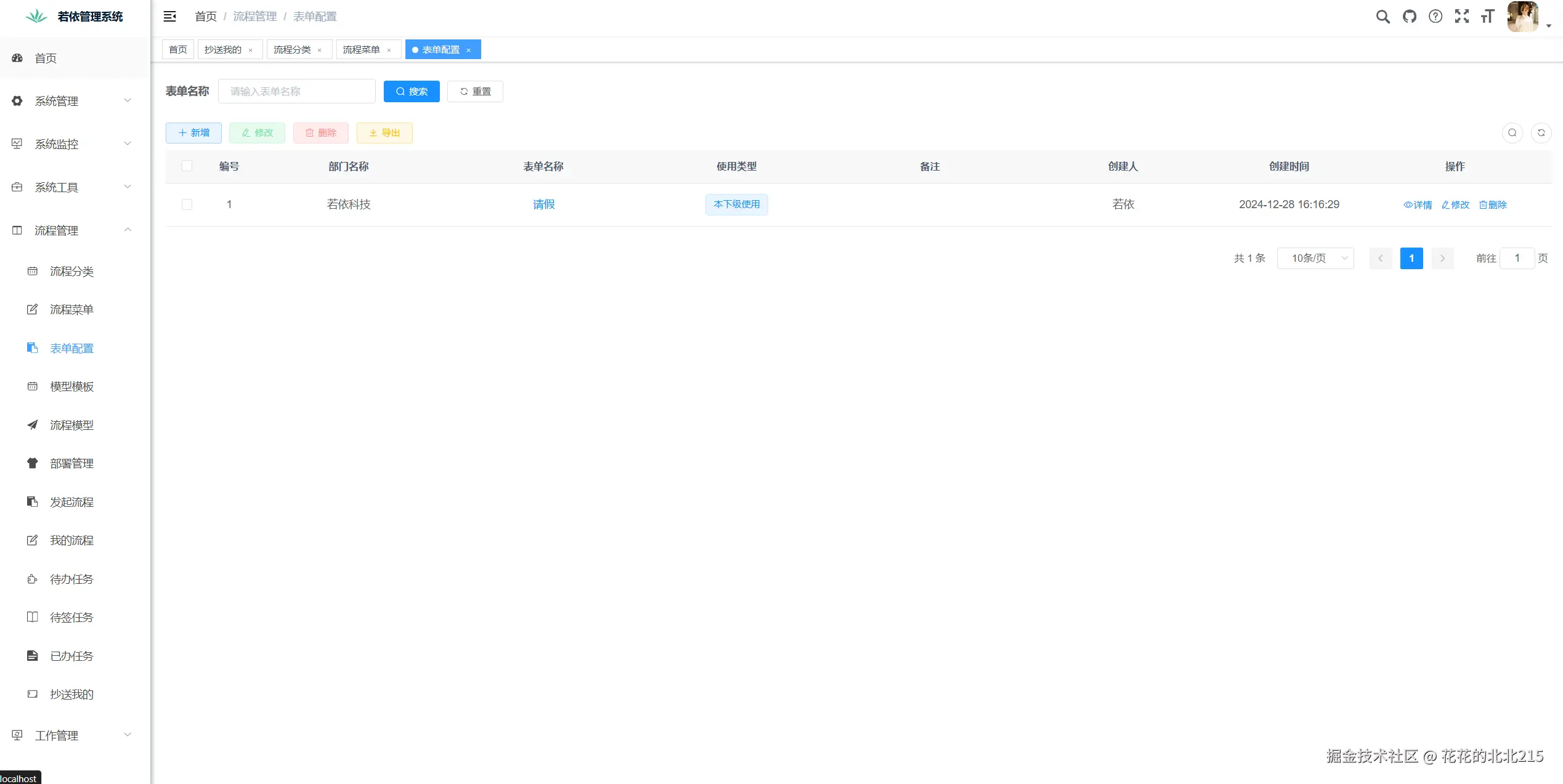The image size is (1563, 784).
Task: Toggle the fullscreen icon
Action: point(1461,17)
